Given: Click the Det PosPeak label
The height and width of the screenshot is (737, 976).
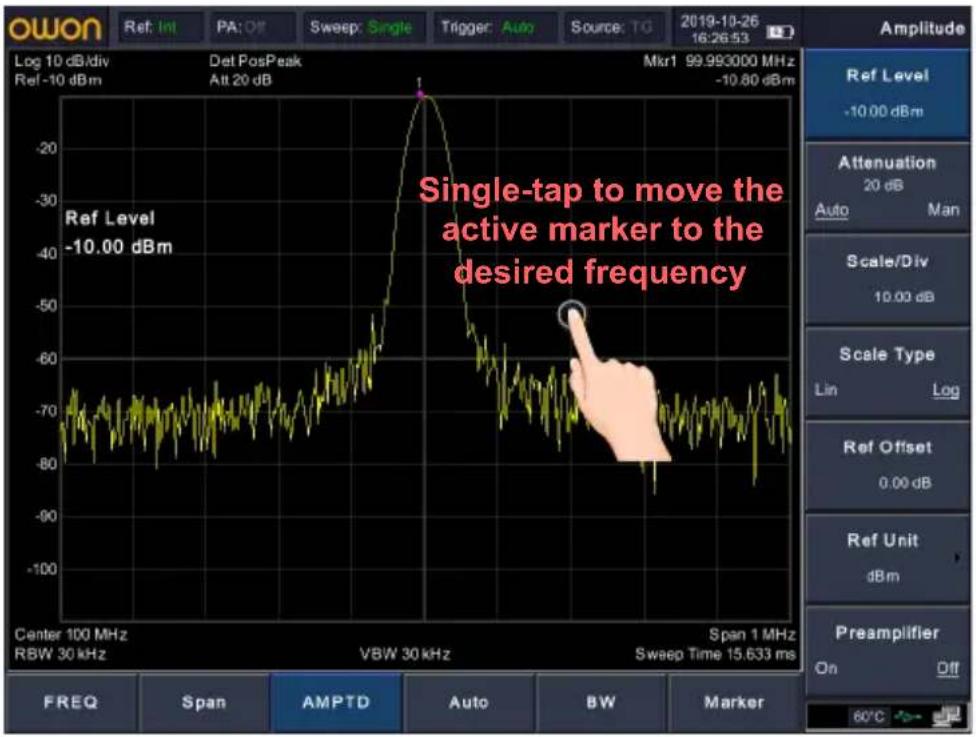Looking at the screenshot, I should [255, 61].
